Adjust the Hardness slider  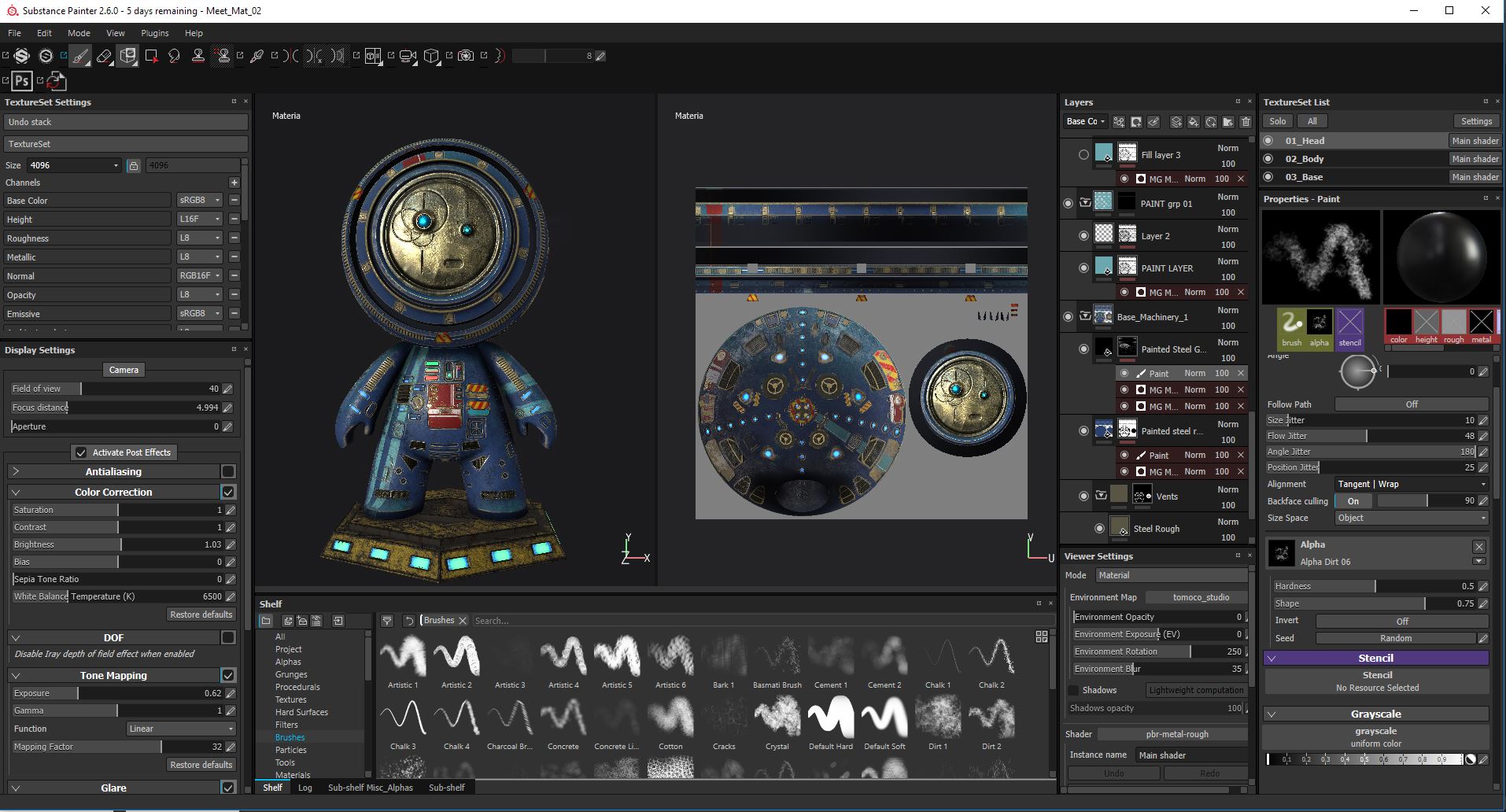pos(1374,586)
